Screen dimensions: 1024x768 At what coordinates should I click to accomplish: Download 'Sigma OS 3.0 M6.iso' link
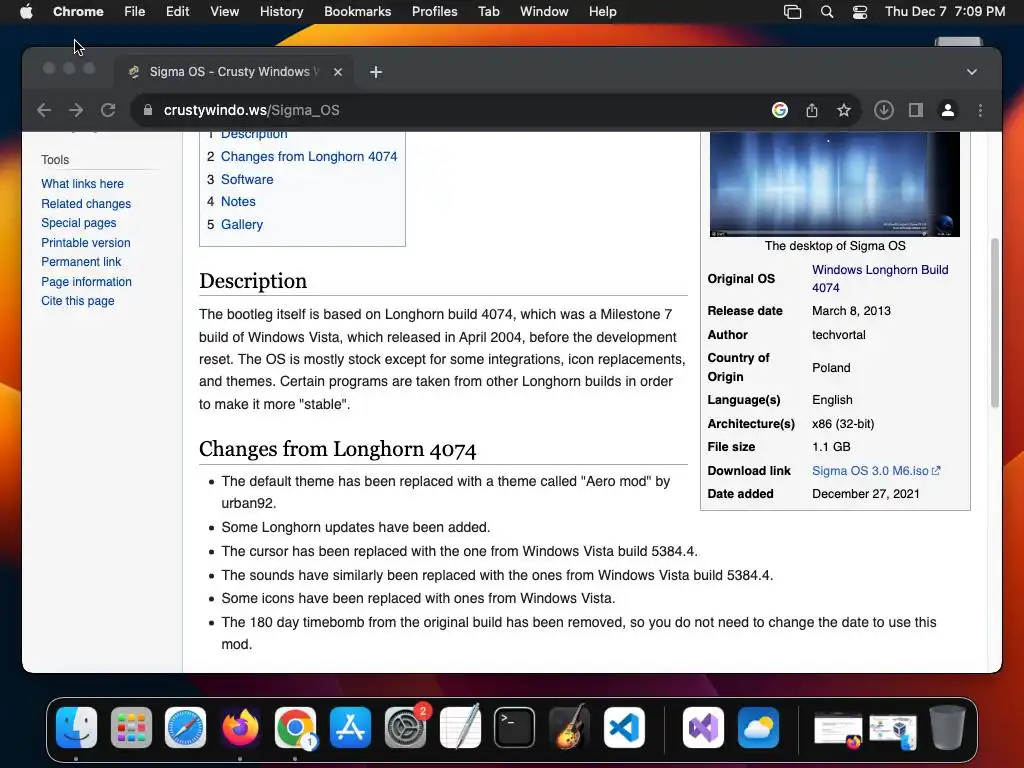(876, 471)
